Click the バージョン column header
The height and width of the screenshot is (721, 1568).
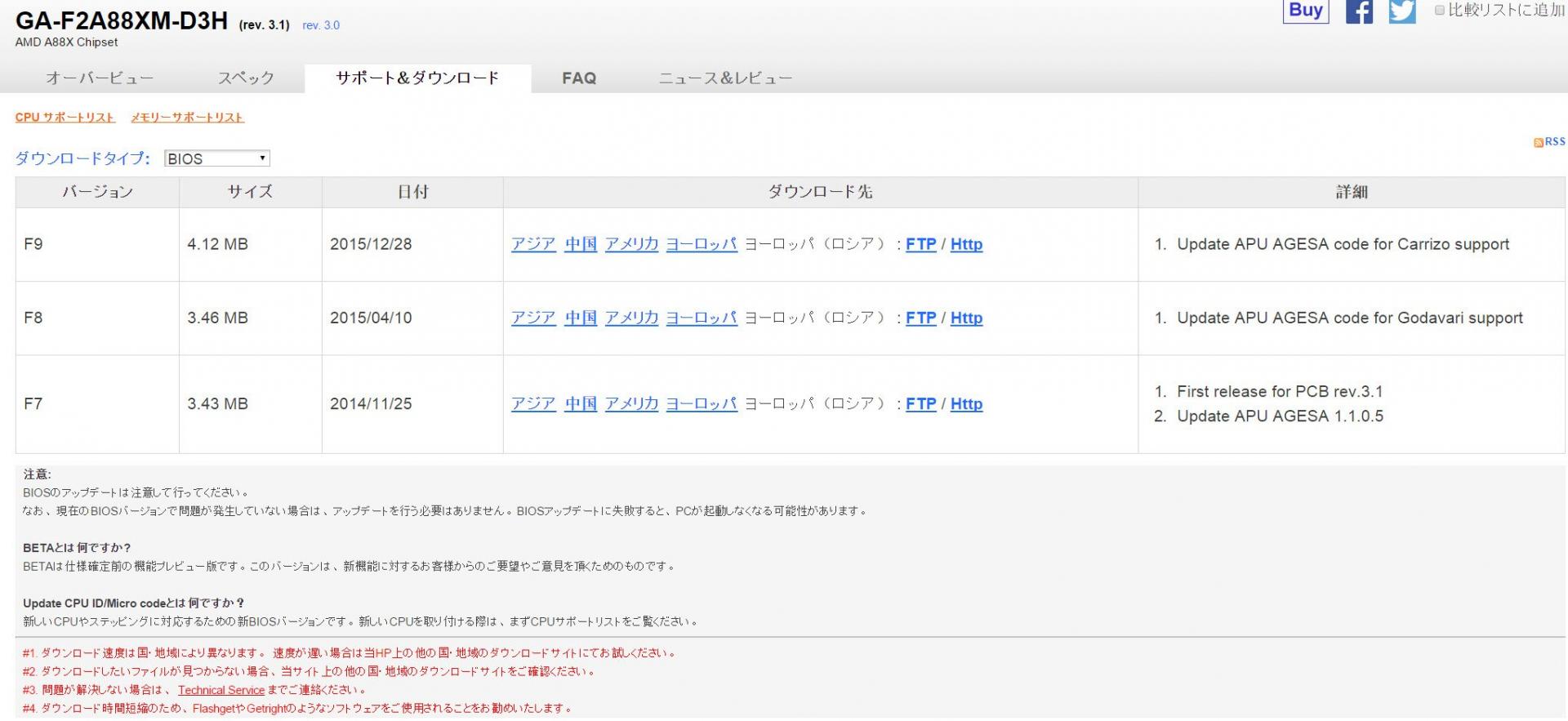coord(97,192)
